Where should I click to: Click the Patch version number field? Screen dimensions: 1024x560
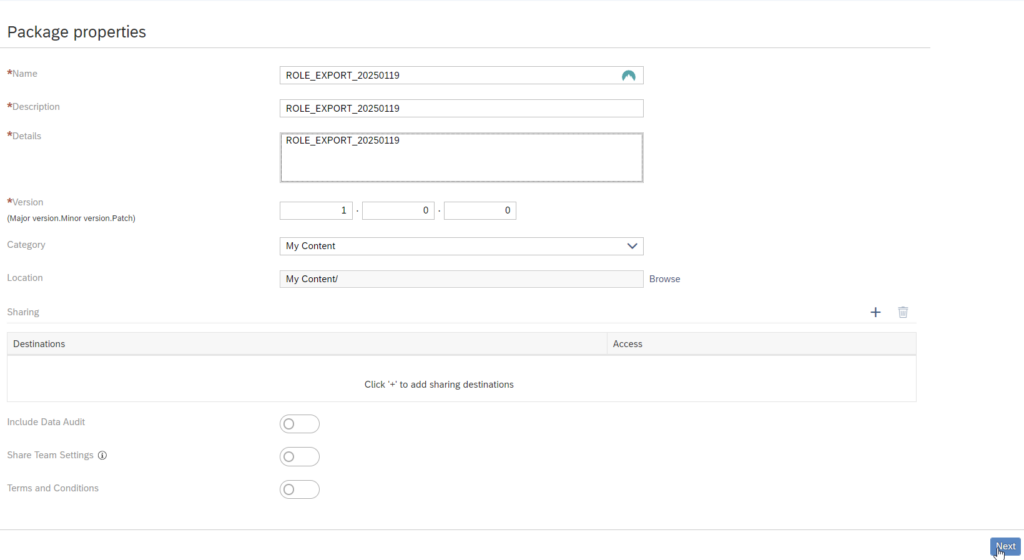(x=480, y=211)
